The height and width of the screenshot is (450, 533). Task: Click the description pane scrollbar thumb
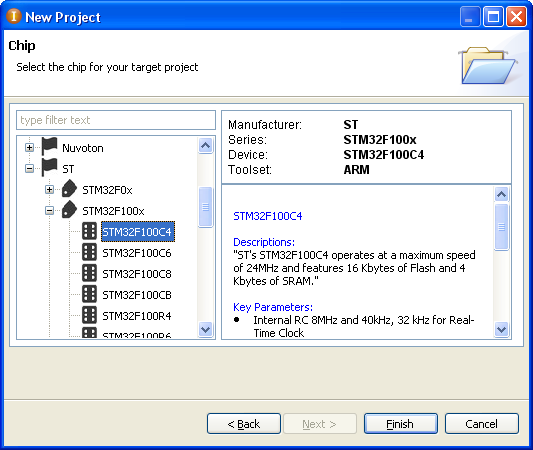(x=502, y=227)
